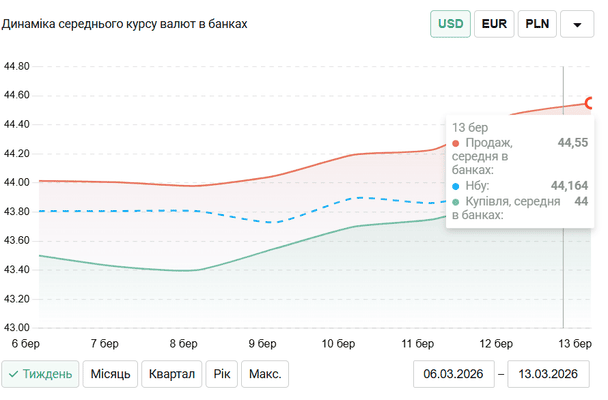Click the green Купівля dot in the tooltip
The image size is (608, 400).
(x=457, y=201)
